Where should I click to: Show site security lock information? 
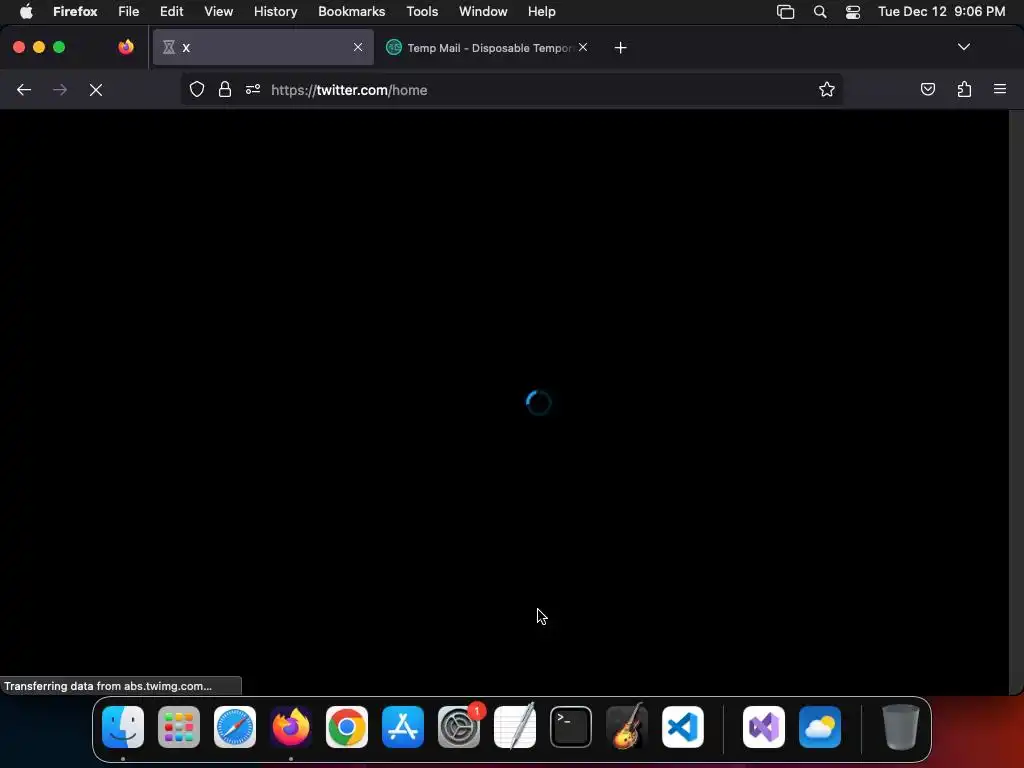(x=225, y=89)
